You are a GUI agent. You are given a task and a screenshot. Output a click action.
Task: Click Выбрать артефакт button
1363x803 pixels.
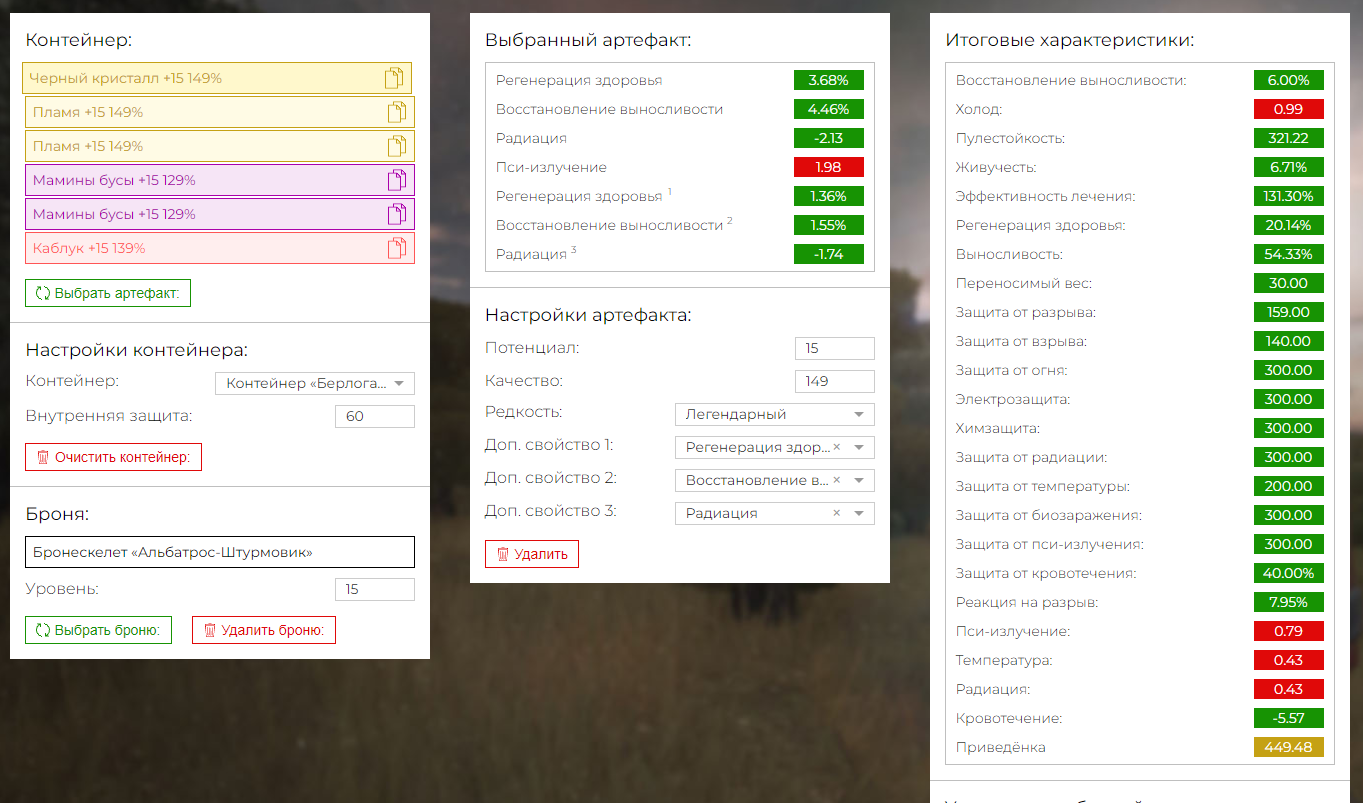click(x=108, y=293)
